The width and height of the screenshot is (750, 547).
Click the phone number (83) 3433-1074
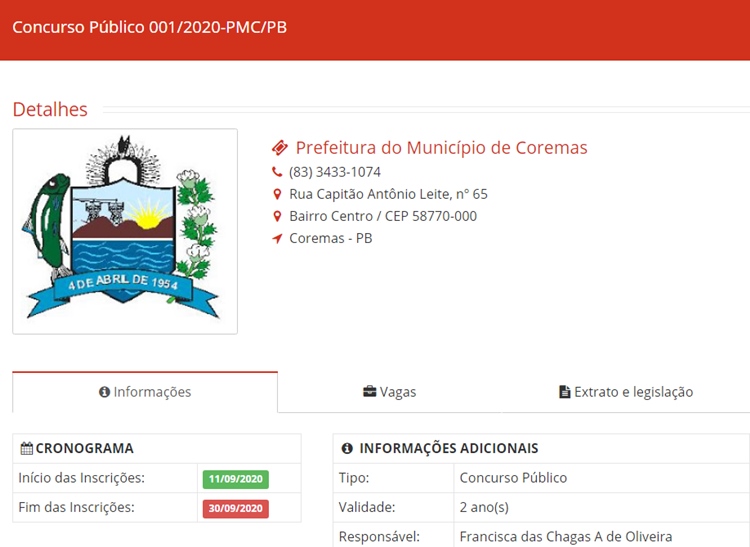coord(334,172)
